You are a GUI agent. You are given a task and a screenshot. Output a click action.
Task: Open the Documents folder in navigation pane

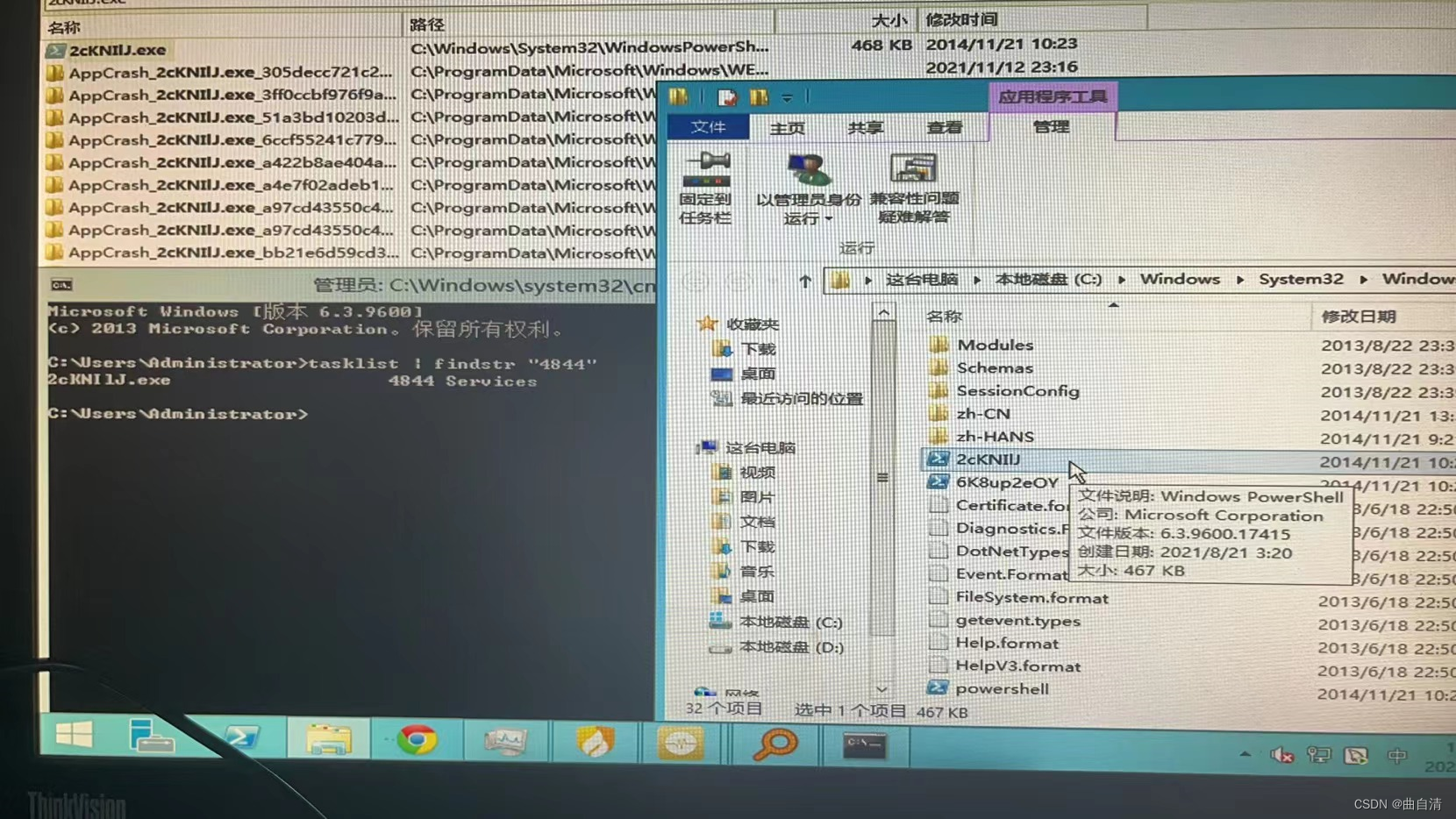(x=746, y=522)
